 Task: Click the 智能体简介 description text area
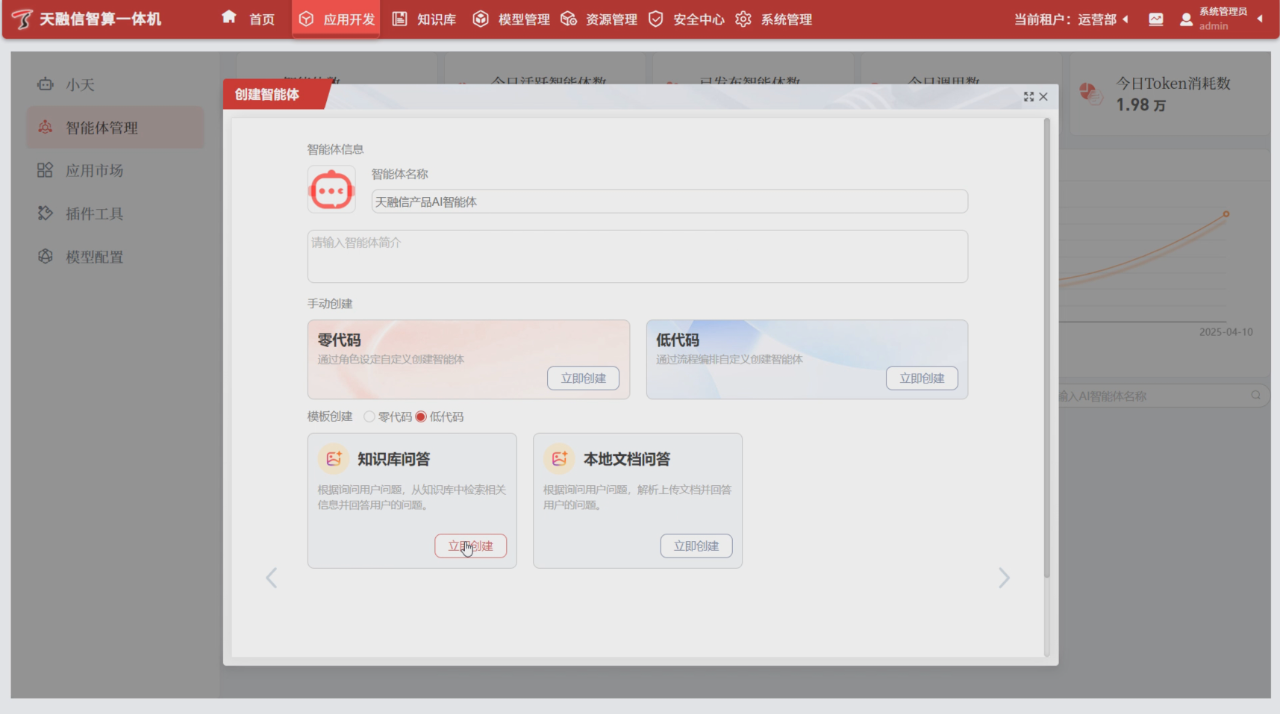(x=637, y=257)
